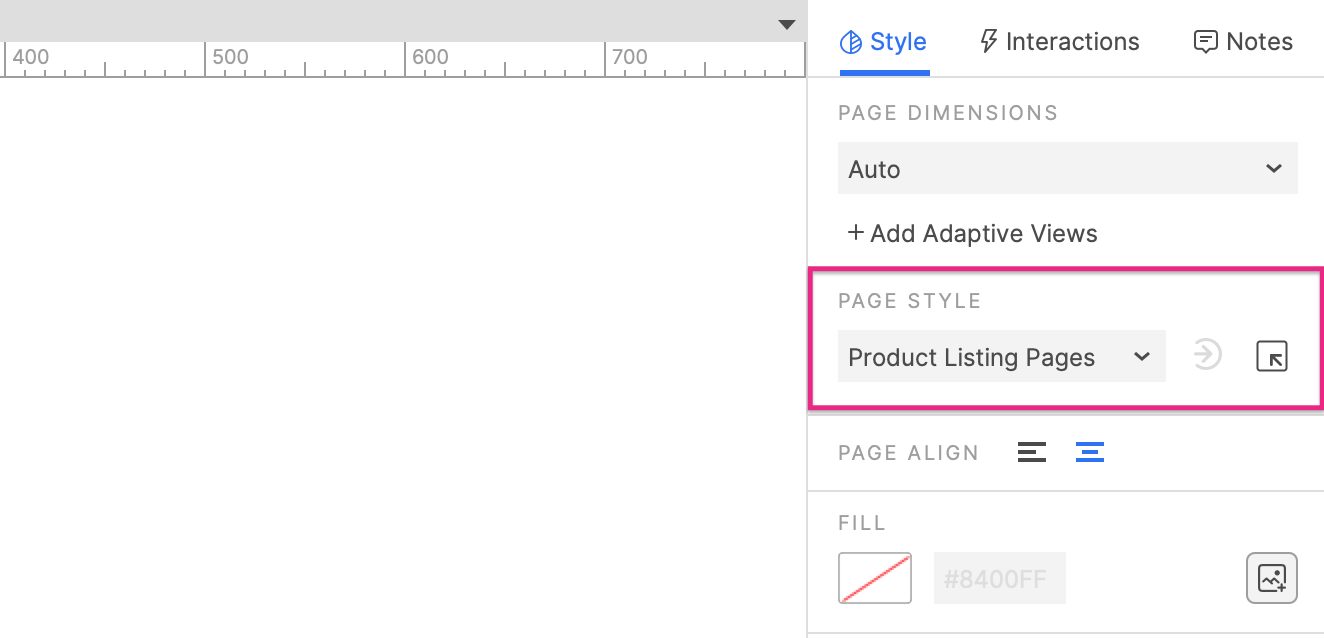Screen dimensions: 1324x638
Task: Click the grayed update style arrow icon
Action: click(1208, 355)
